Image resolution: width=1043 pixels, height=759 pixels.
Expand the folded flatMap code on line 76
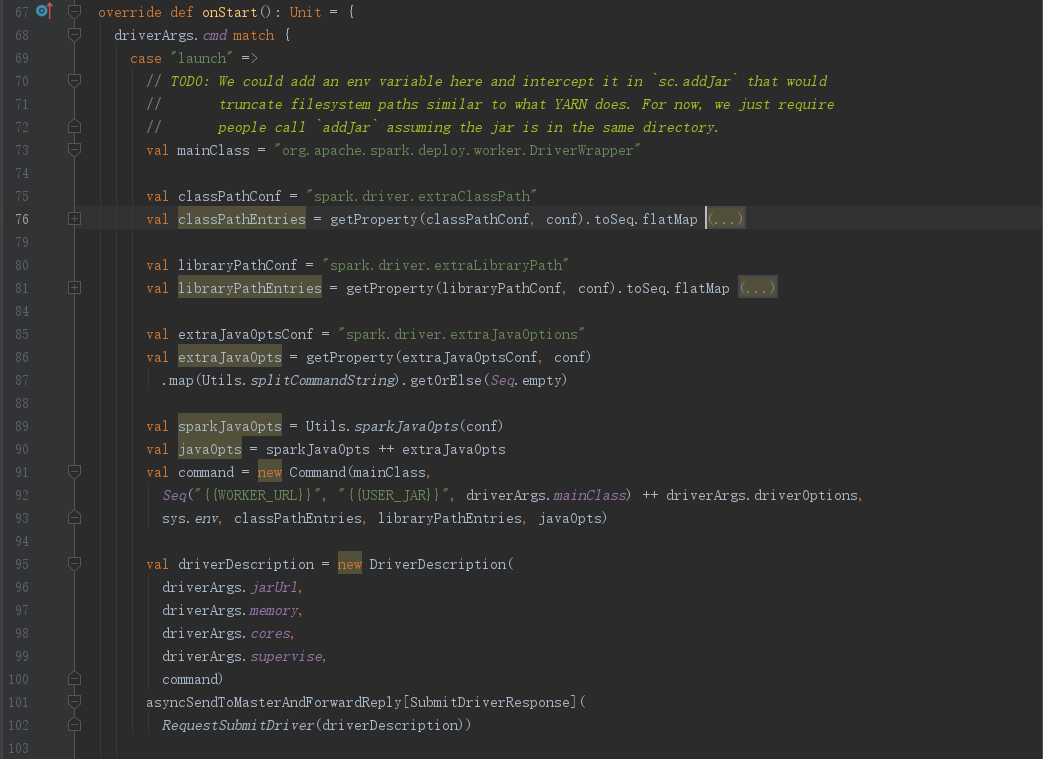[x=76, y=218]
